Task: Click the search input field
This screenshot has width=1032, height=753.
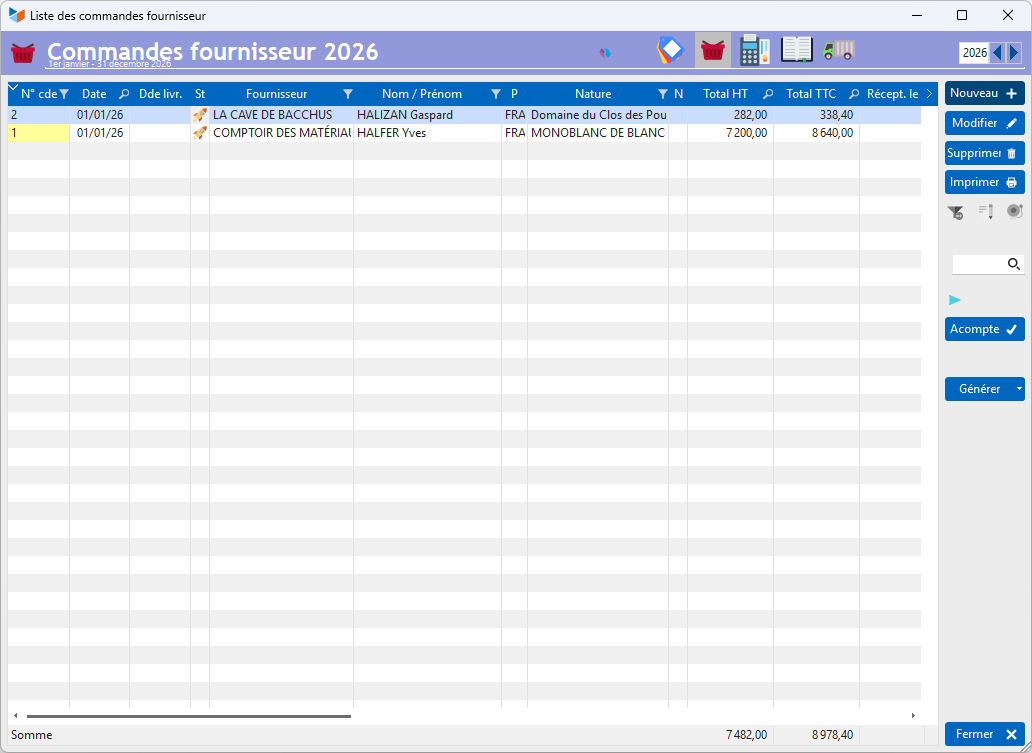Action: pyautogui.click(x=978, y=264)
